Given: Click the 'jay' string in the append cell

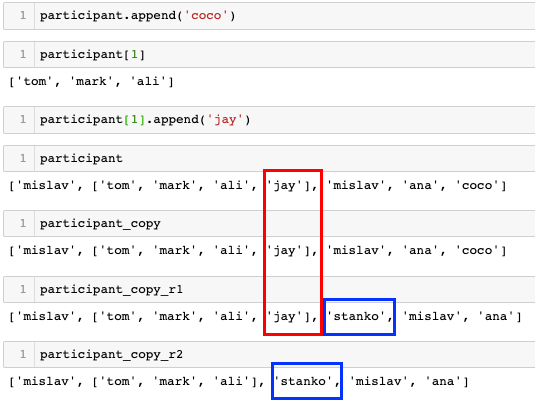Looking at the screenshot, I should pos(225,120).
